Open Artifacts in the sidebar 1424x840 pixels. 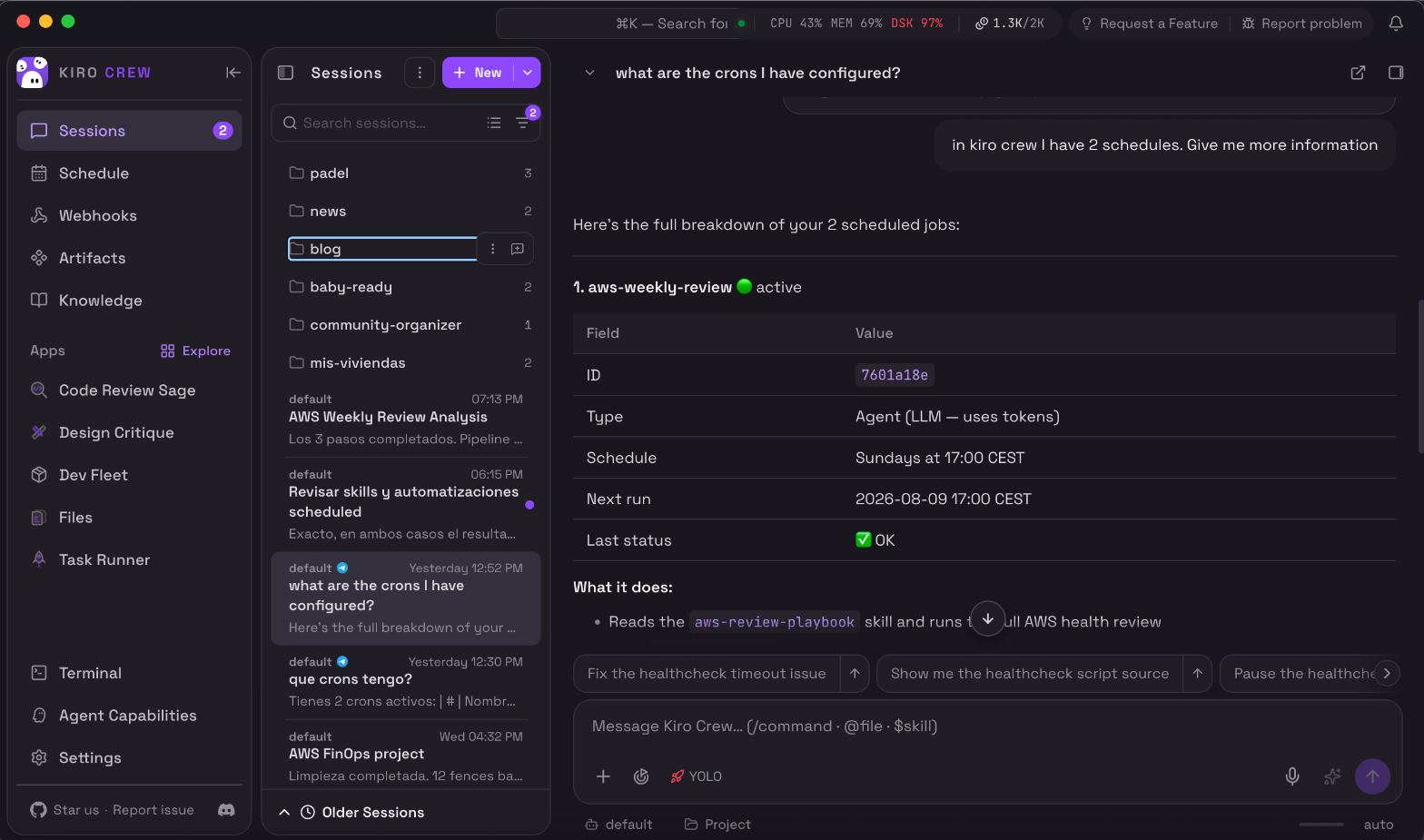[129, 259]
